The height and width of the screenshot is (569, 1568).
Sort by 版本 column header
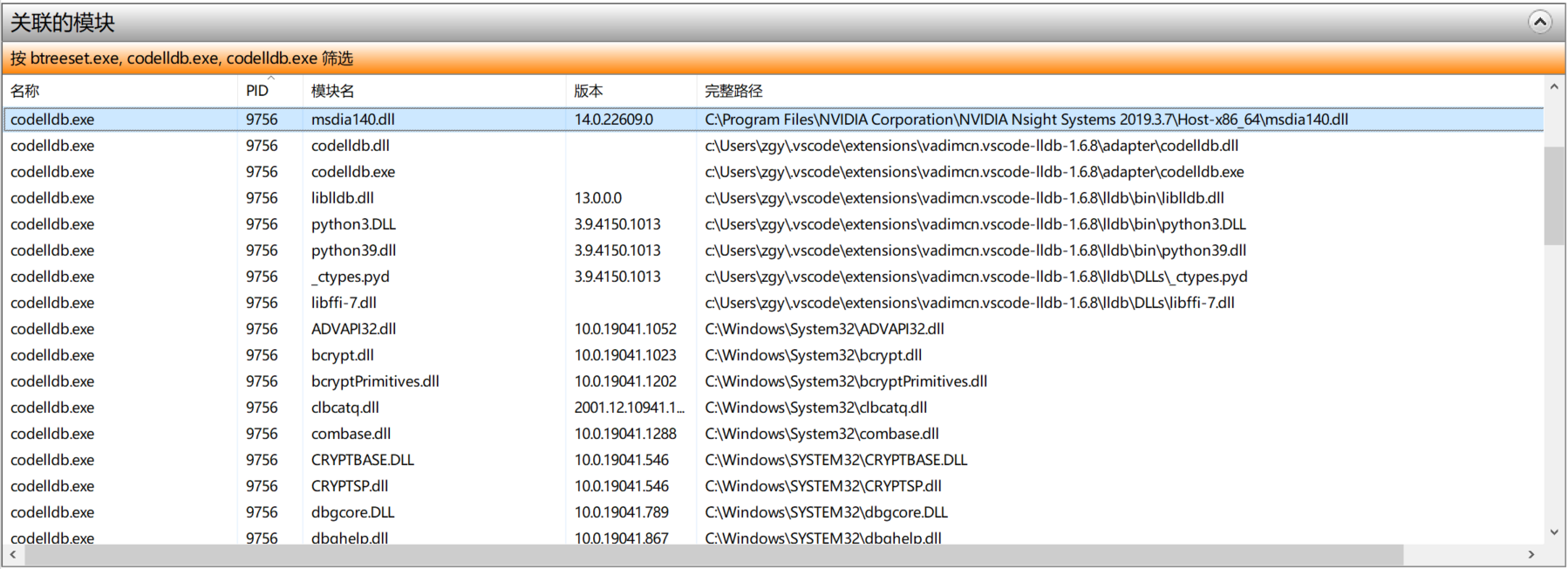[631, 91]
